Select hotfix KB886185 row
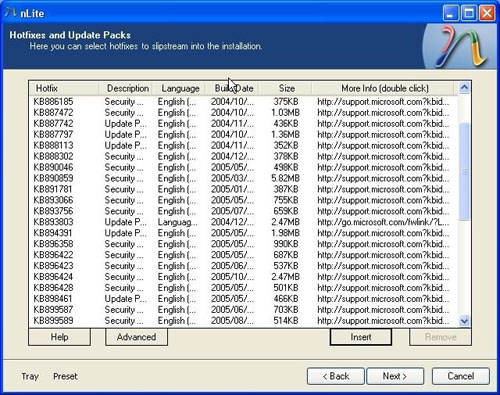500x395 pixels. tap(243, 101)
